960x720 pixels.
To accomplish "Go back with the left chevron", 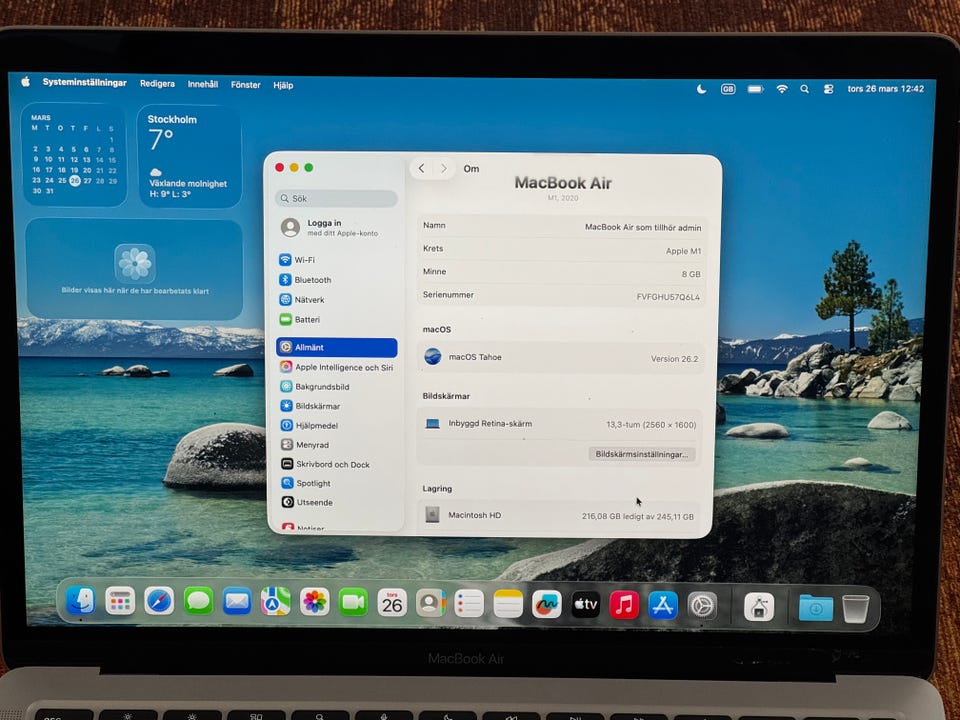I will [x=421, y=168].
